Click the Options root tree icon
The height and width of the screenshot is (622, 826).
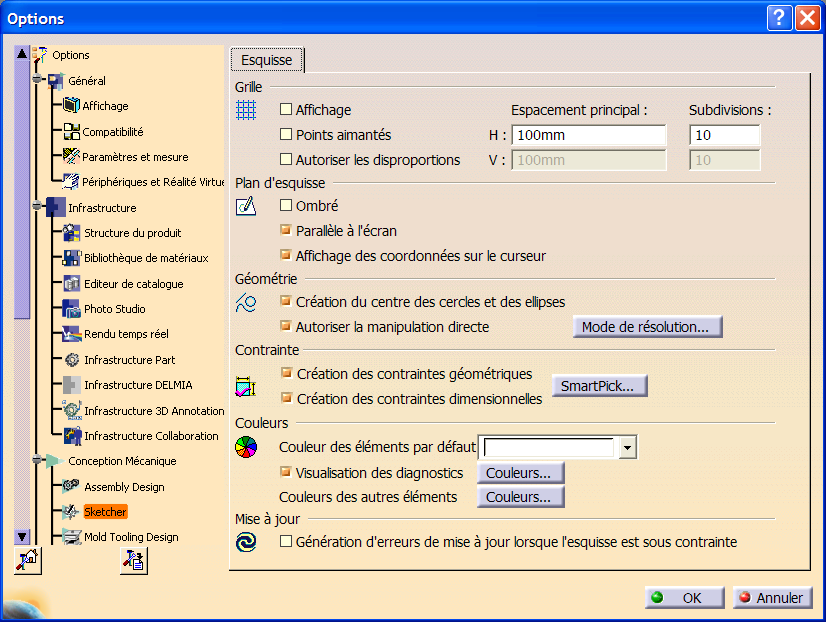coord(40,55)
